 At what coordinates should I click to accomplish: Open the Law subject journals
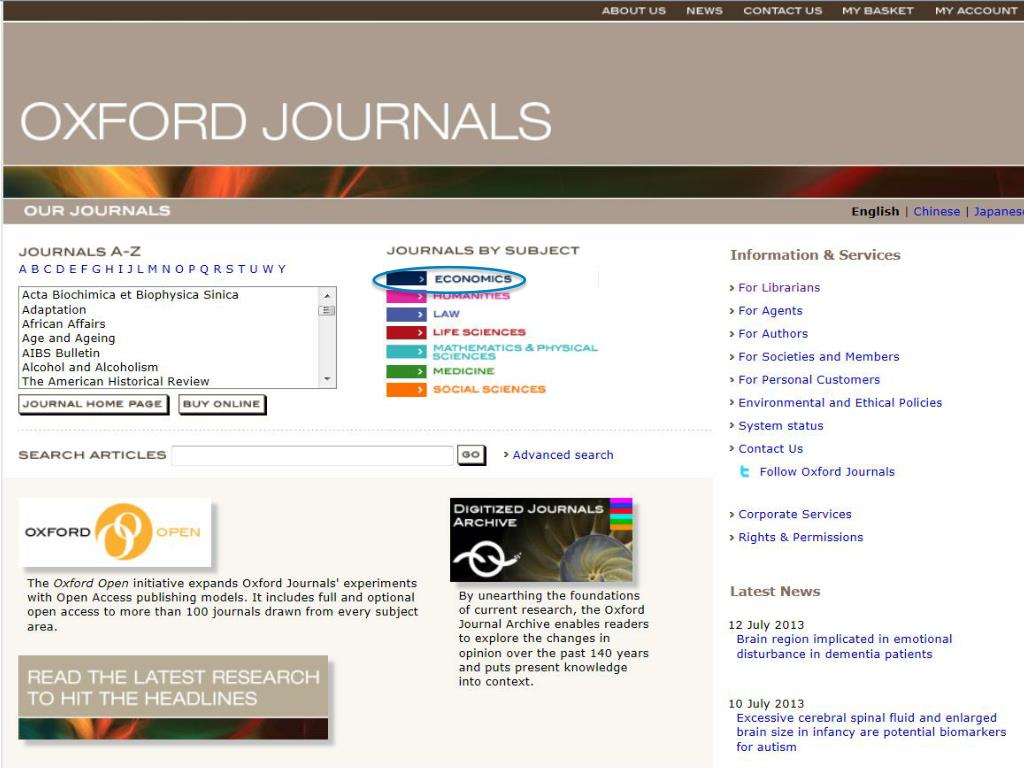tap(446, 314)
